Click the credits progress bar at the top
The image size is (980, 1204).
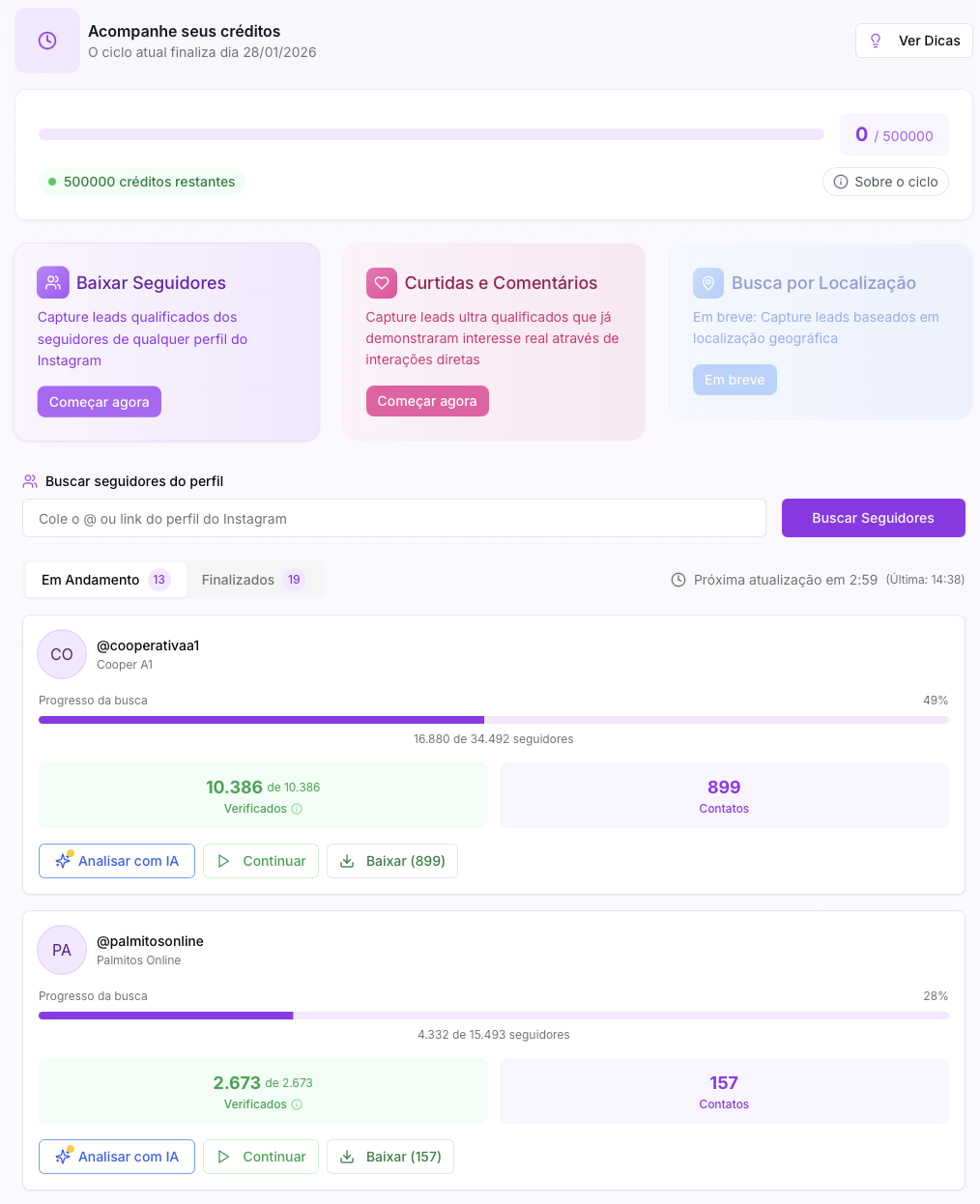[x=431, y=133]
